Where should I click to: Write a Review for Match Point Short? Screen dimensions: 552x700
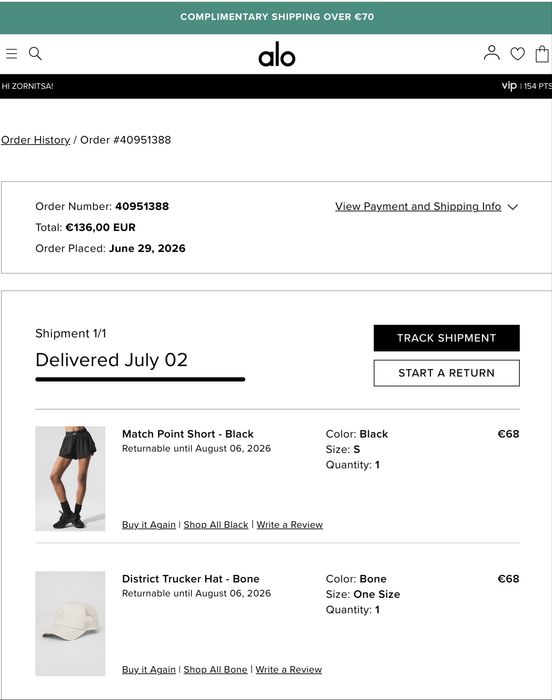point(289,525)
